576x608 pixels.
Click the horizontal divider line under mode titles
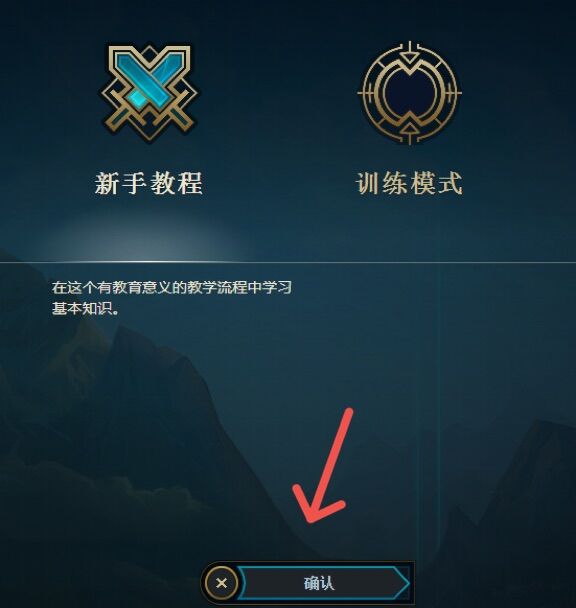[x=288, y=263]
